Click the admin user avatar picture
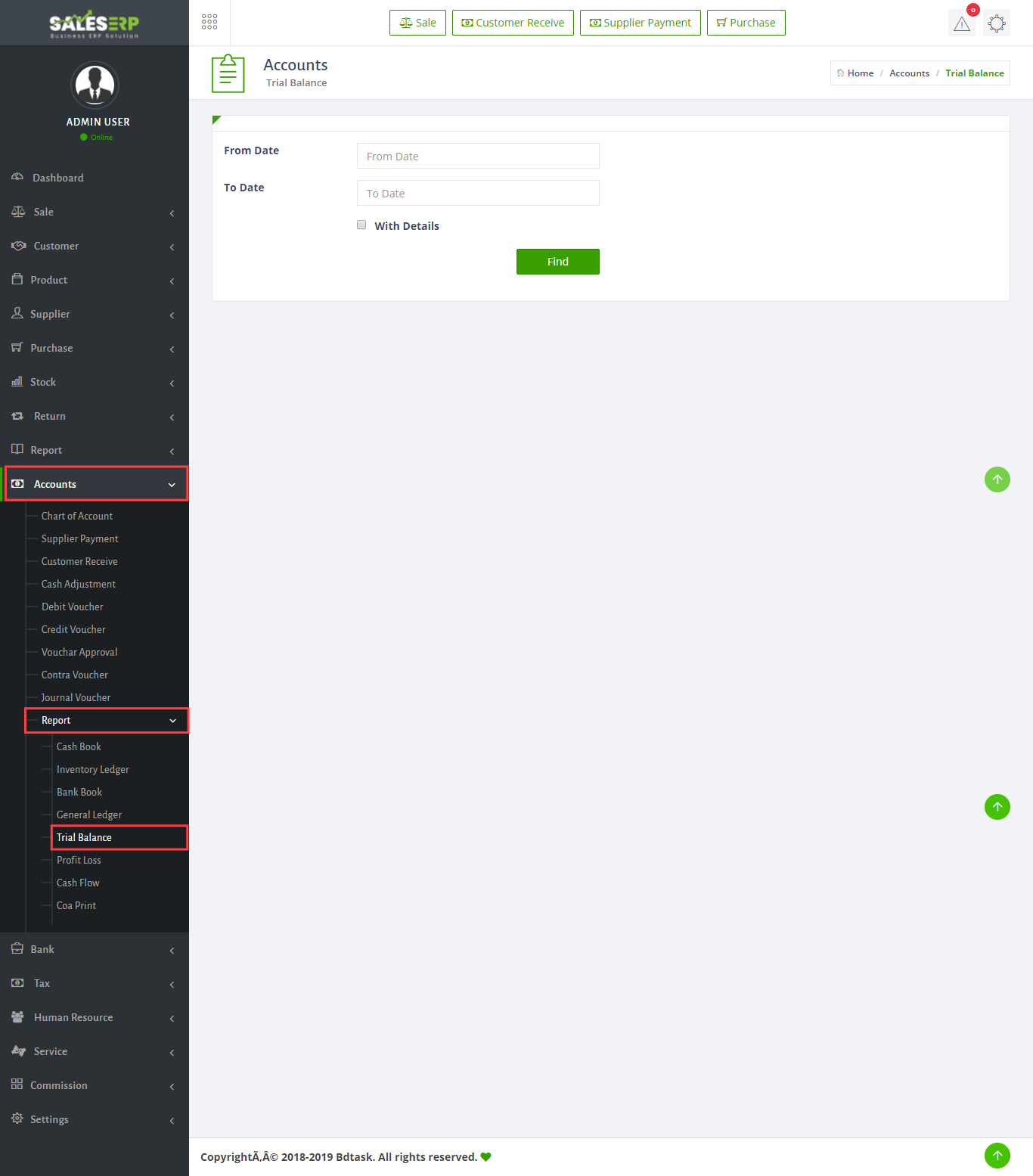Screen dimensions: 1033x1176 pos(95,85)
